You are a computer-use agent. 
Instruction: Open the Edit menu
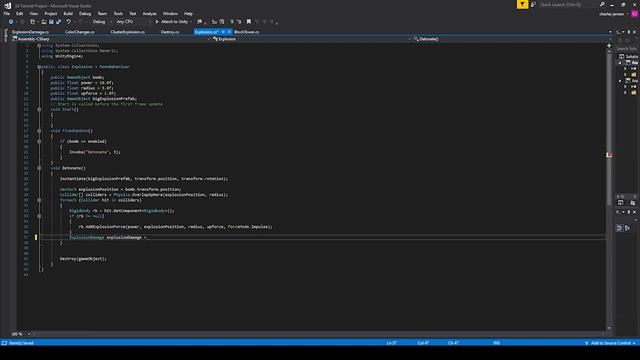point(19,13)
